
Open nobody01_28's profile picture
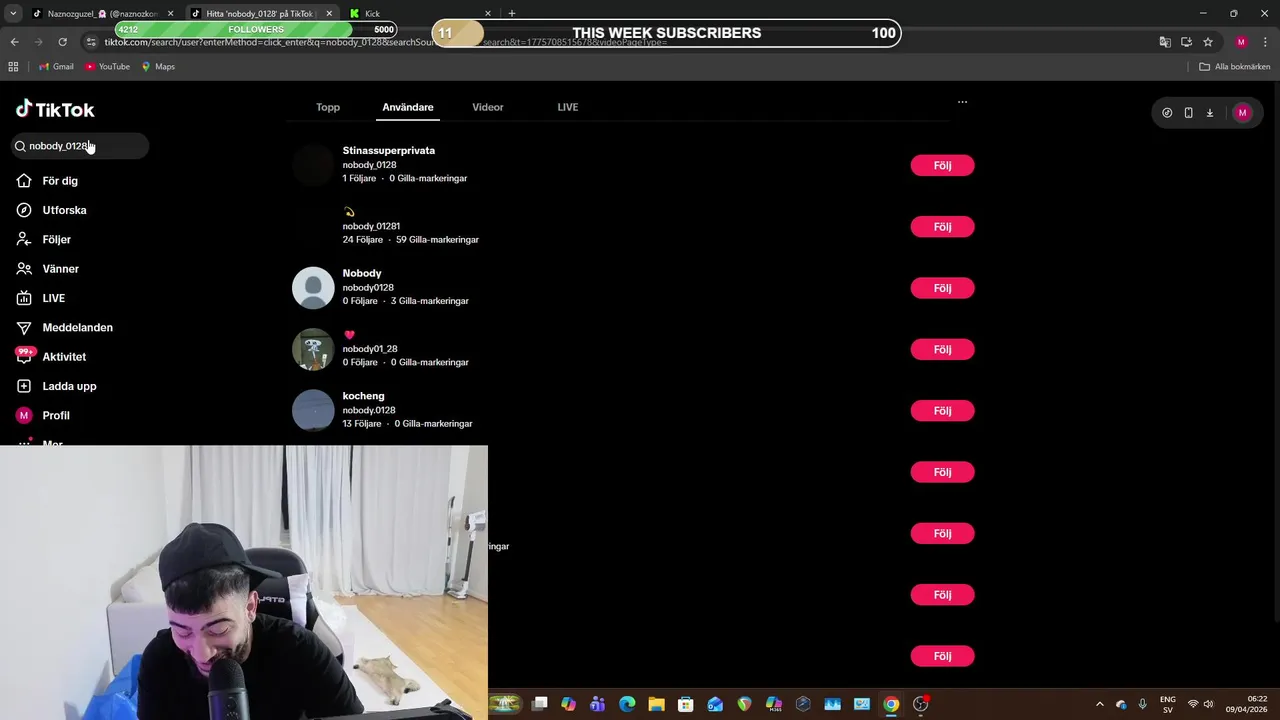click(x=313, y=349)
